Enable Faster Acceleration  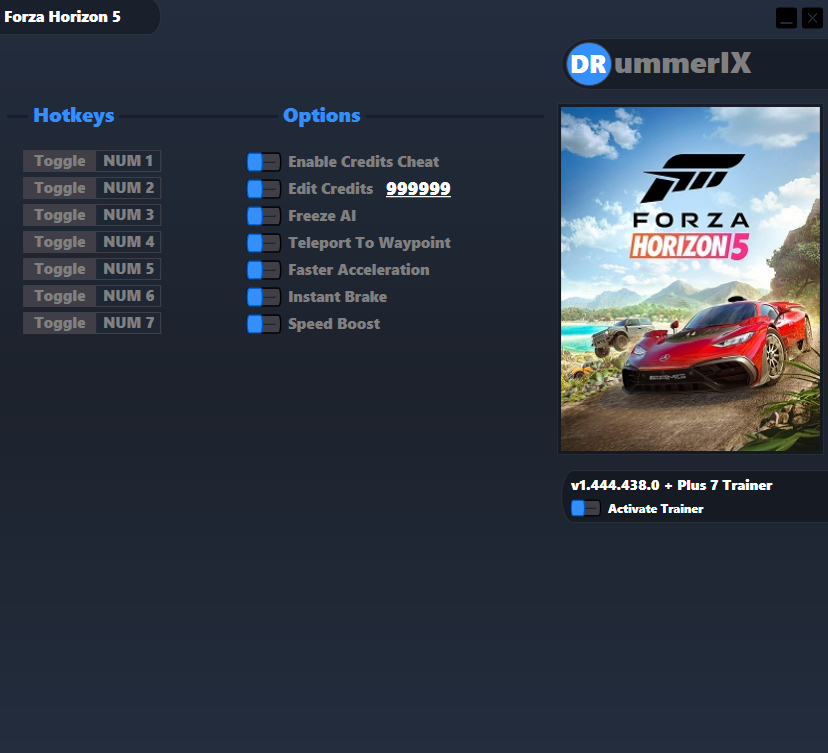pos(263,270)
